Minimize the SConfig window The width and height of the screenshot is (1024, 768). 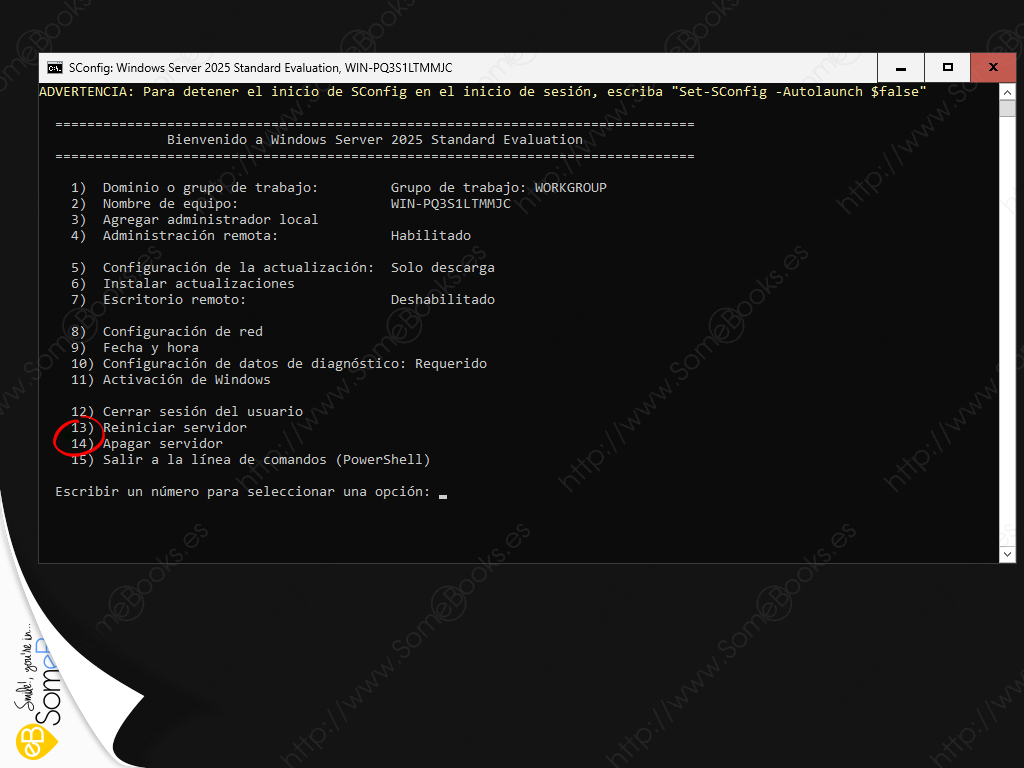click(900, 68)
